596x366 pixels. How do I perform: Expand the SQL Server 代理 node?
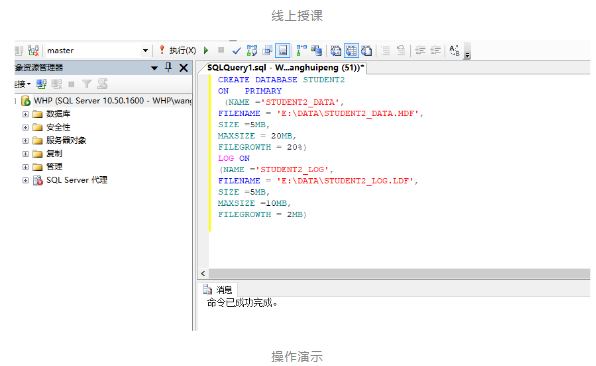point(25,180)
